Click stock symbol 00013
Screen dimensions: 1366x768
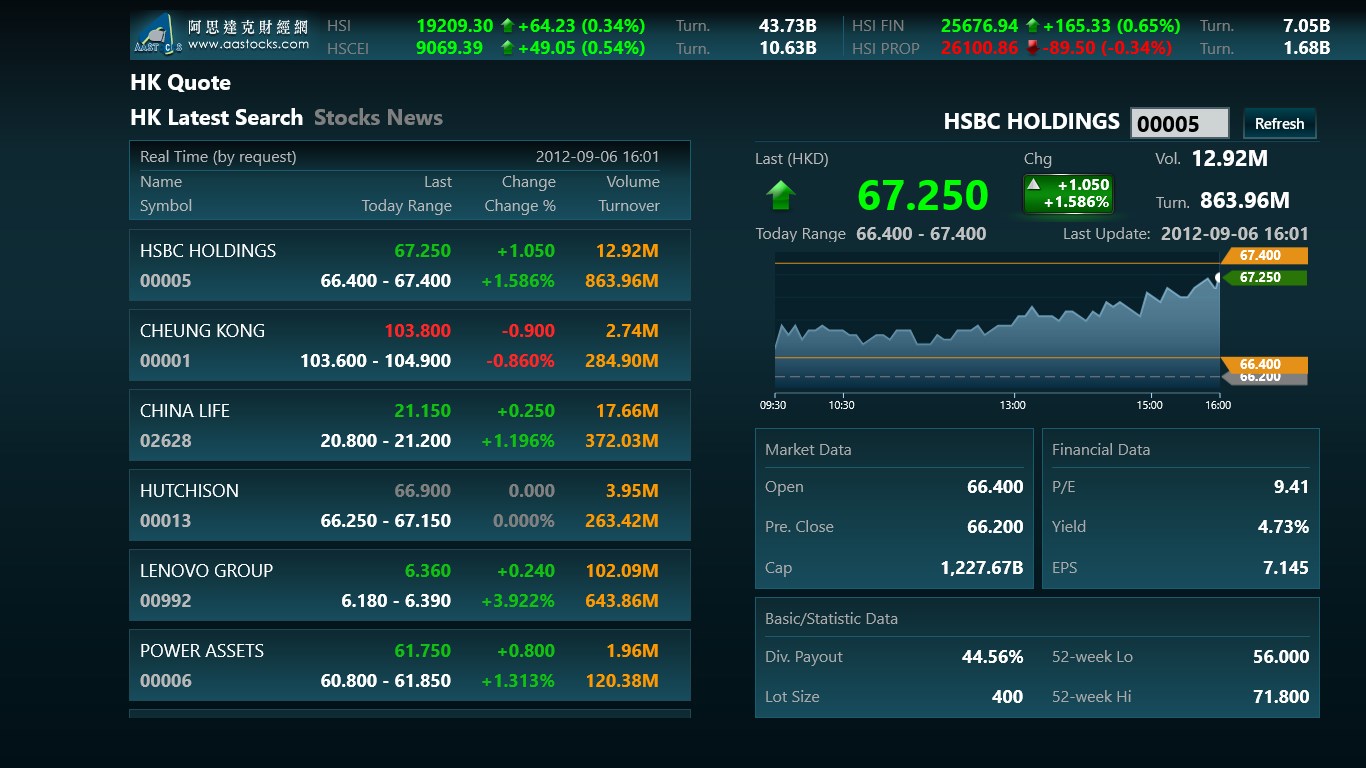coord(165,521)
